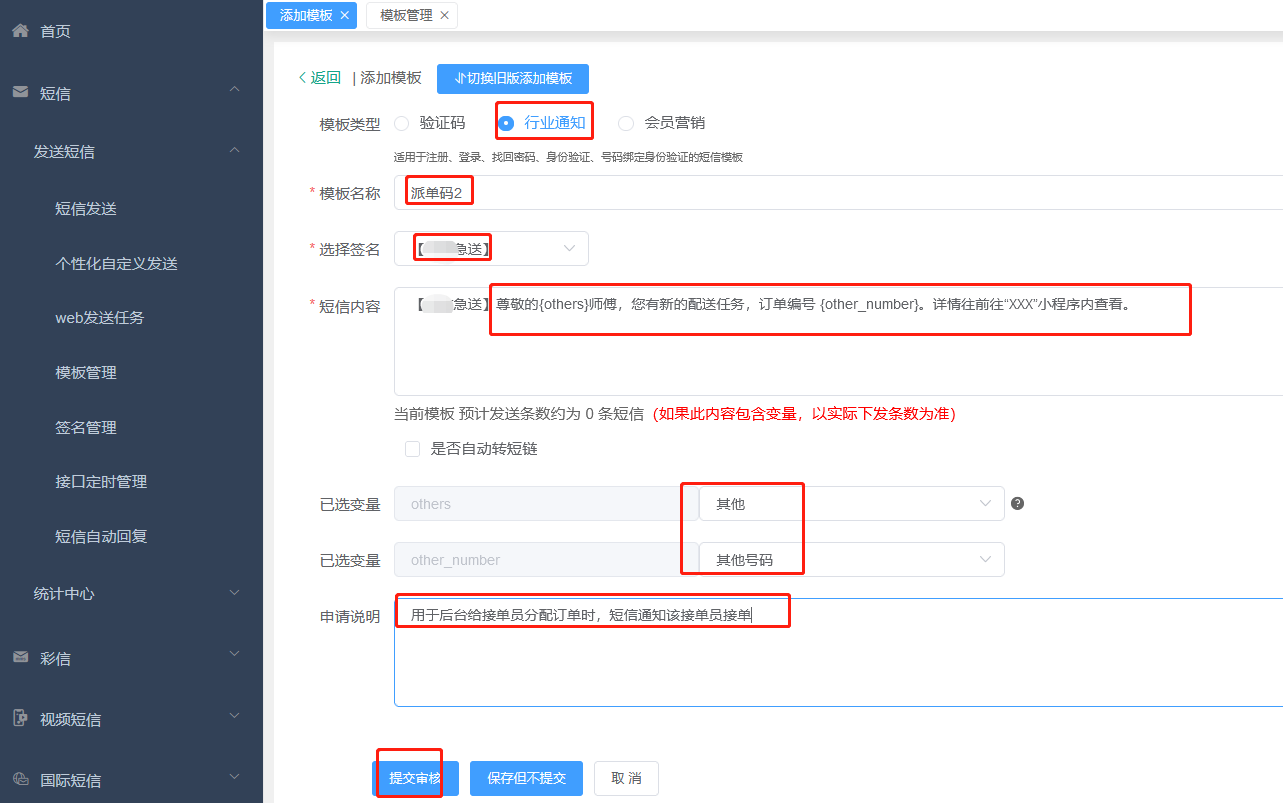Expand the 国际短信 sidebar section
The width and height of the screenshot is (1283, 803).
(235, 777)
